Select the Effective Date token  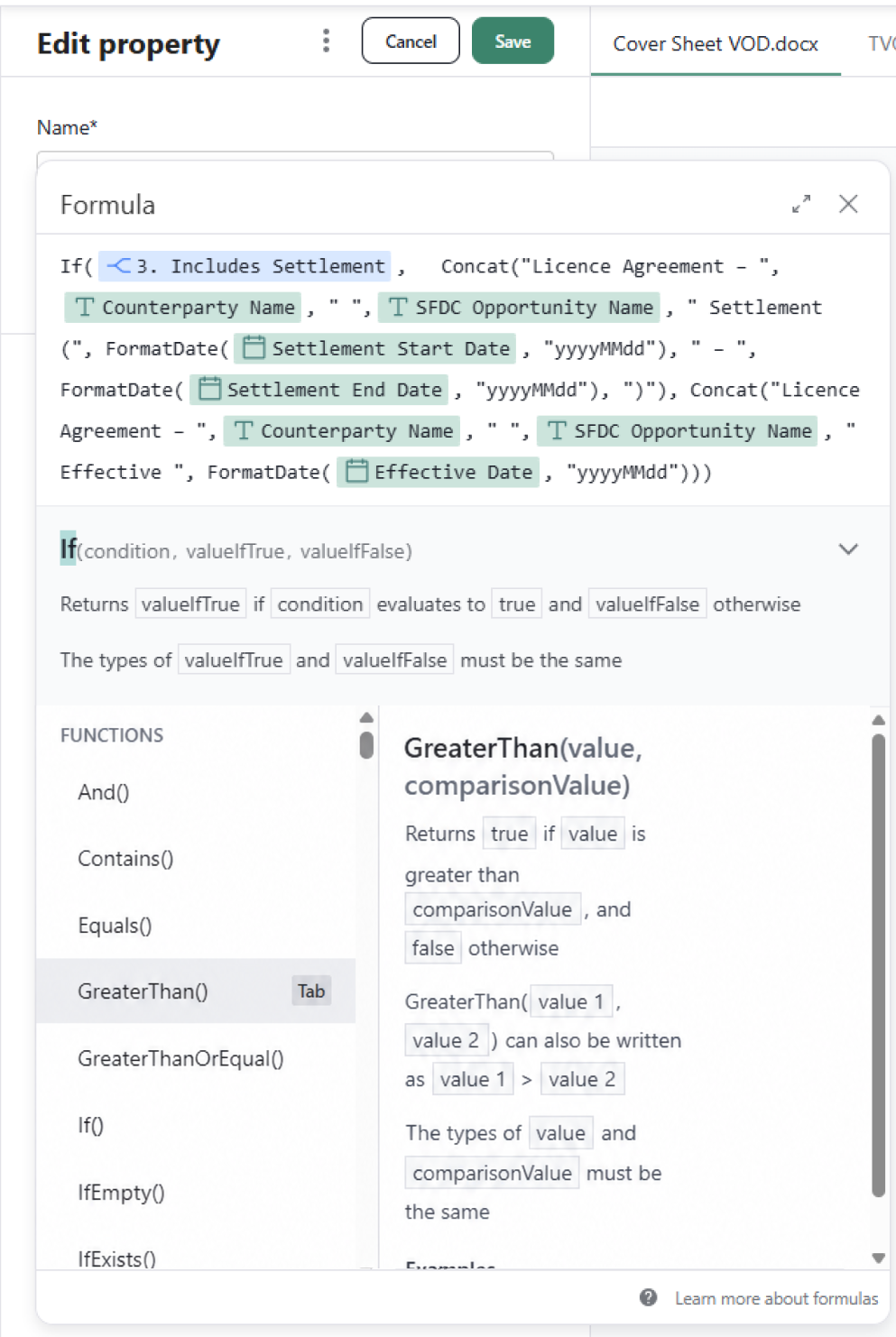click(x=438, y=472)
